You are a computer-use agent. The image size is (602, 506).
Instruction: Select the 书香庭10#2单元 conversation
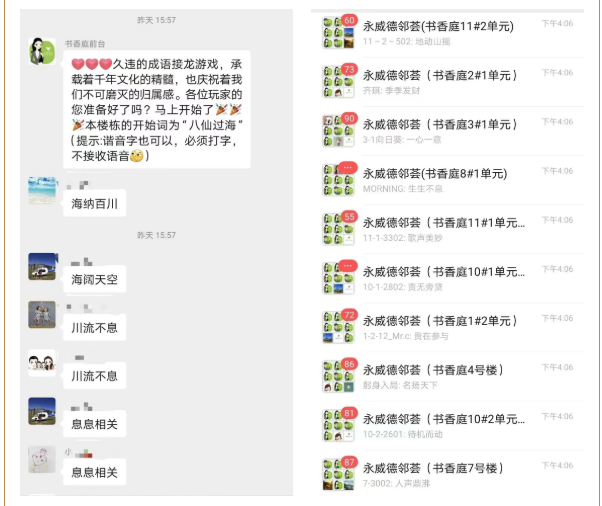(452, 426)
